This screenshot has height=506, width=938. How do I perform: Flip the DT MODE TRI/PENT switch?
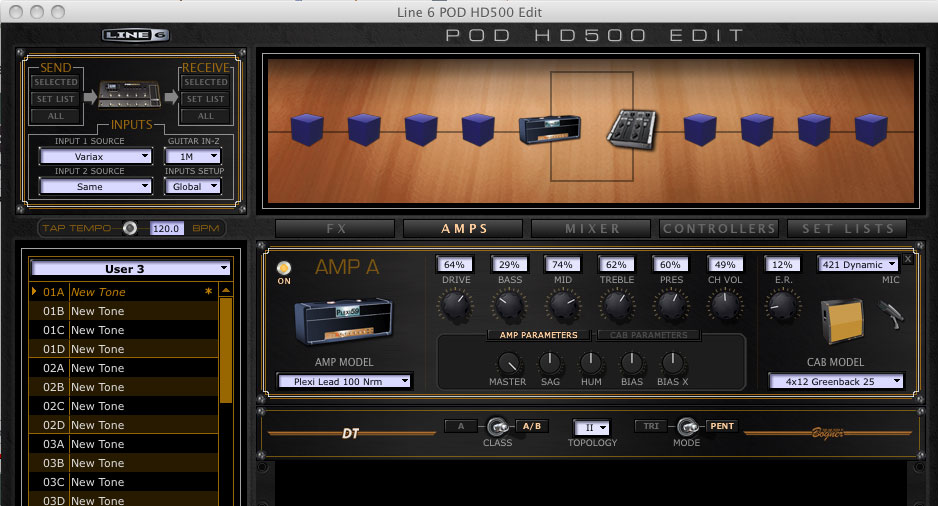[687, 426]
